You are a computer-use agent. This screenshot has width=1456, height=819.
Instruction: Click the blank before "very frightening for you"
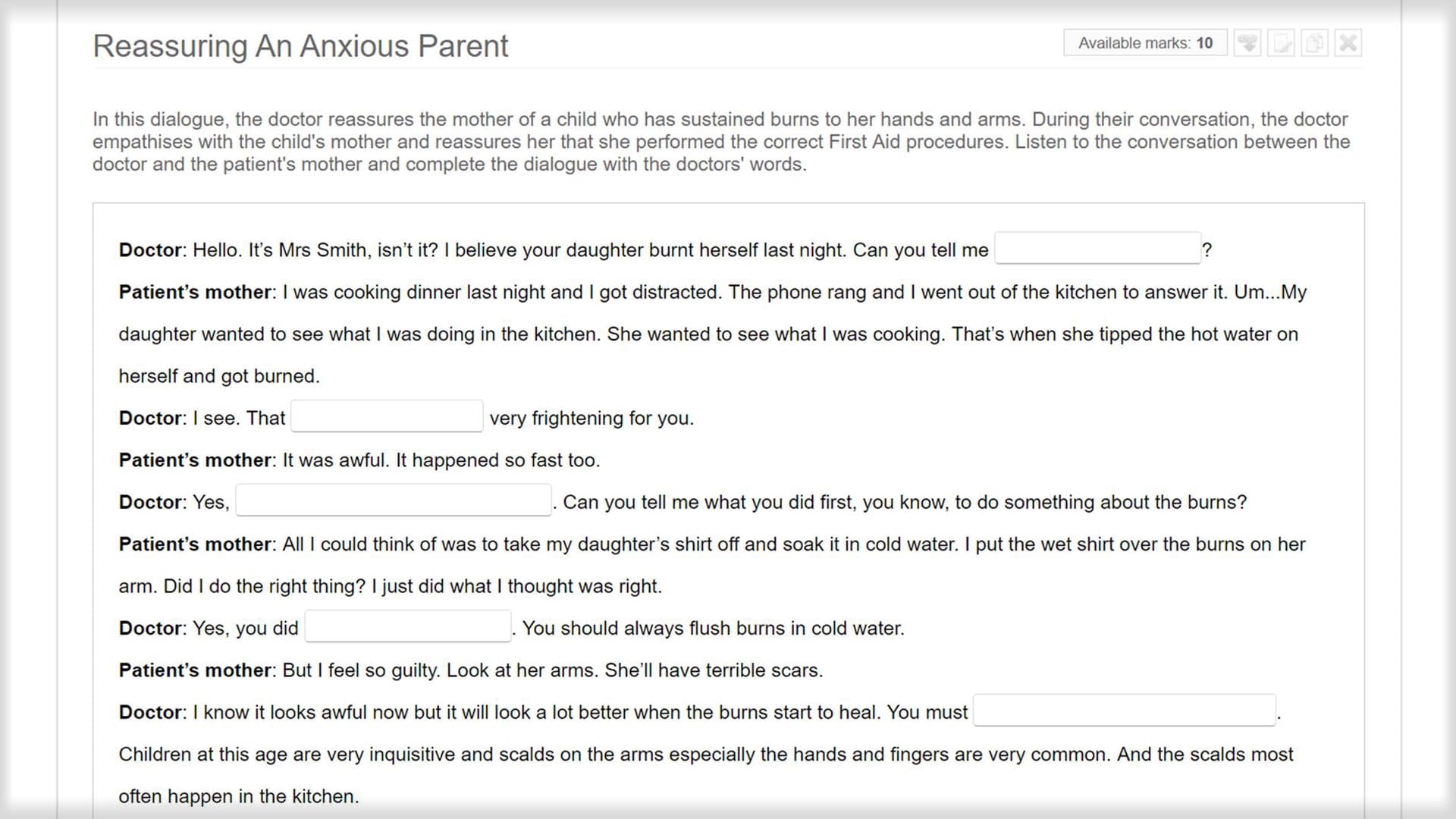pos(387,417)
